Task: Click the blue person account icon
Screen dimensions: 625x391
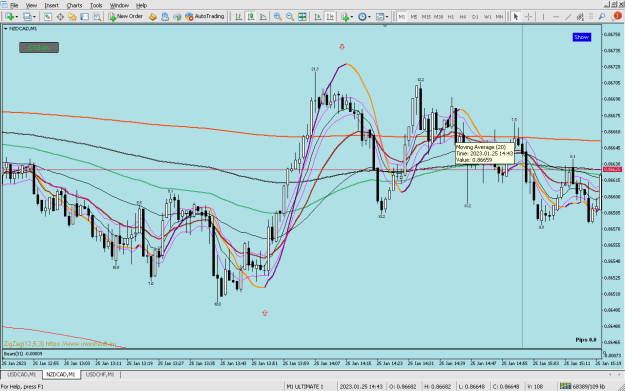Action: point(165,17)
